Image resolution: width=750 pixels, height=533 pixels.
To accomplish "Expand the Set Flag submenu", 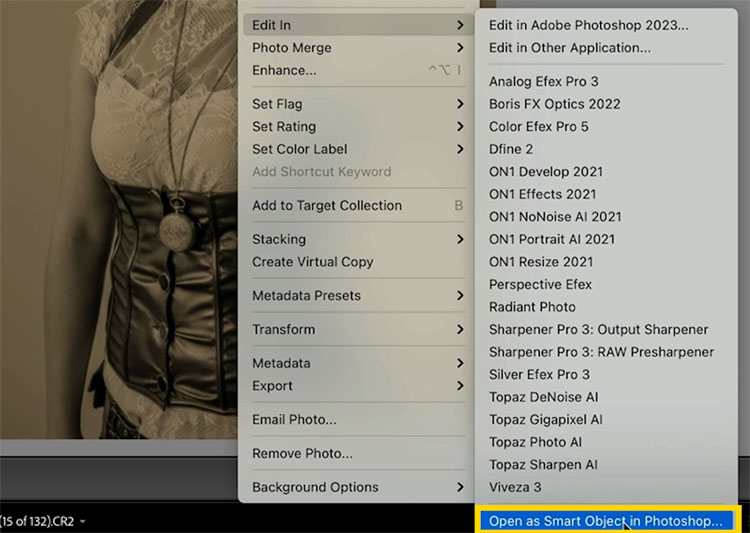I will [x=358, y=104].
